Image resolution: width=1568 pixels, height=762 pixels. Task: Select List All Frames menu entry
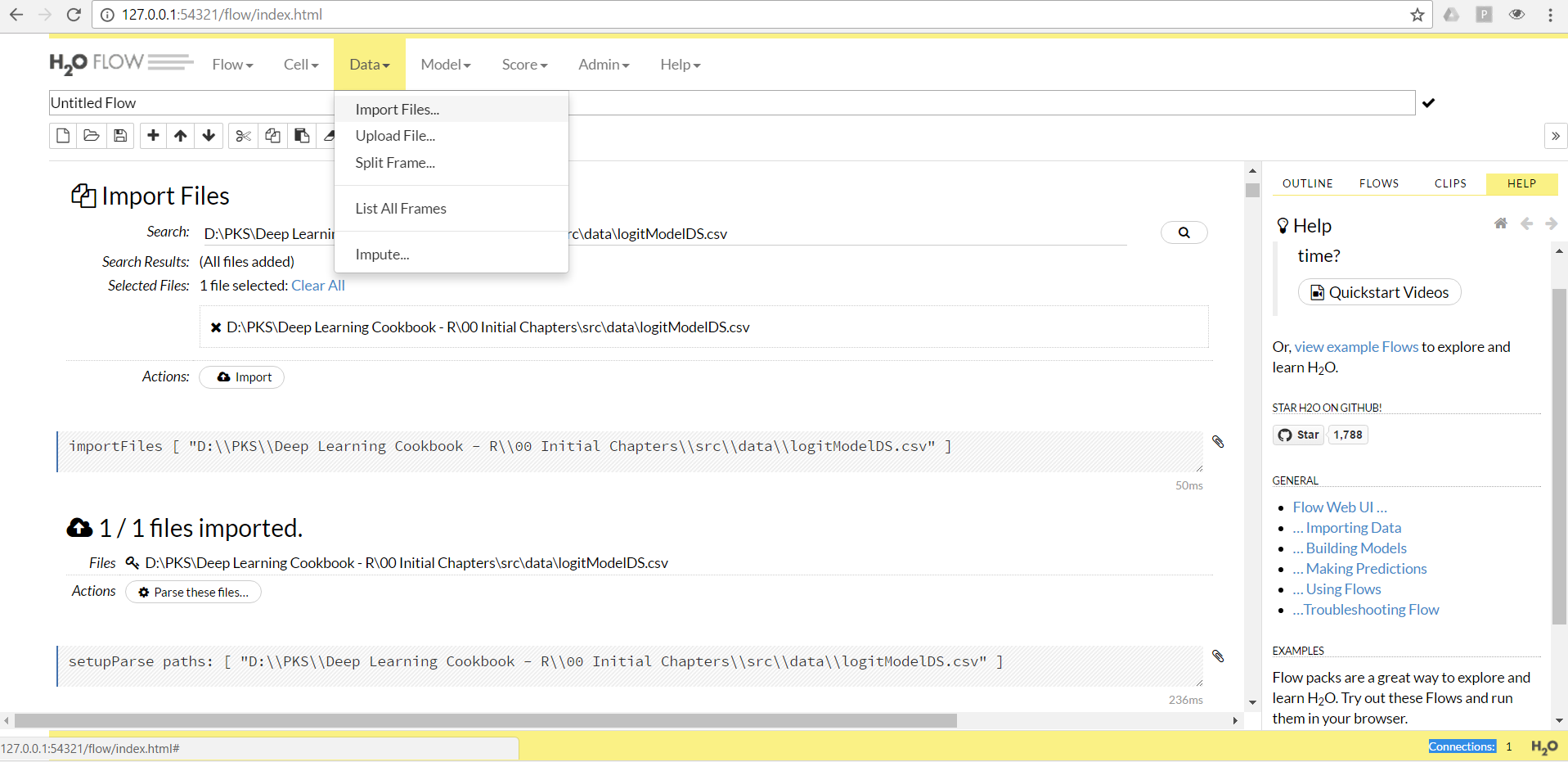tap(452, 209)
